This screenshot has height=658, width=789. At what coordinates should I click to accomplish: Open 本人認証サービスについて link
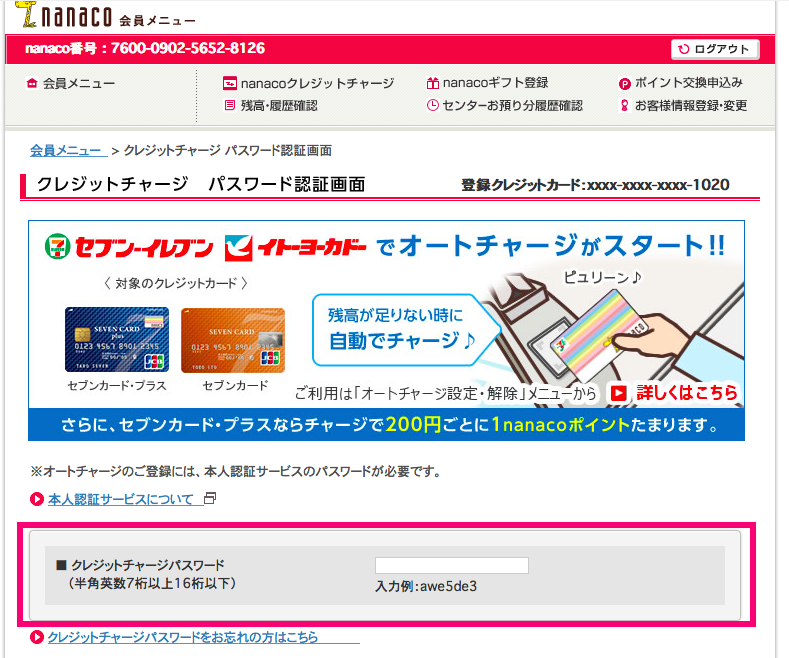[x=121, y=500]
